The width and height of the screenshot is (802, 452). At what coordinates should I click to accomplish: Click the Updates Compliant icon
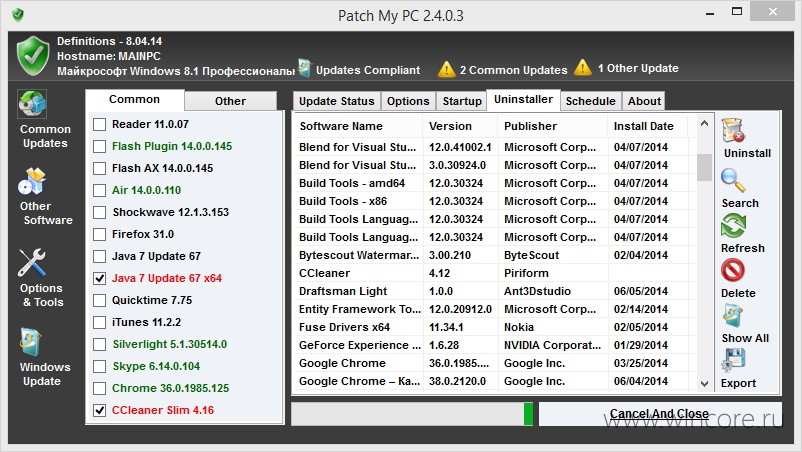tap(305, 69)
